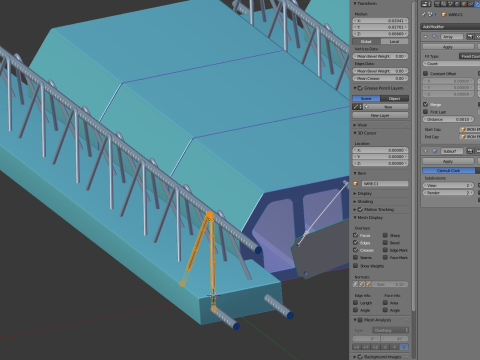The height and width of the screenshot is (360, 480).
Task: Enable the Constant Offset checkbox
Action: tap(425, 73)
